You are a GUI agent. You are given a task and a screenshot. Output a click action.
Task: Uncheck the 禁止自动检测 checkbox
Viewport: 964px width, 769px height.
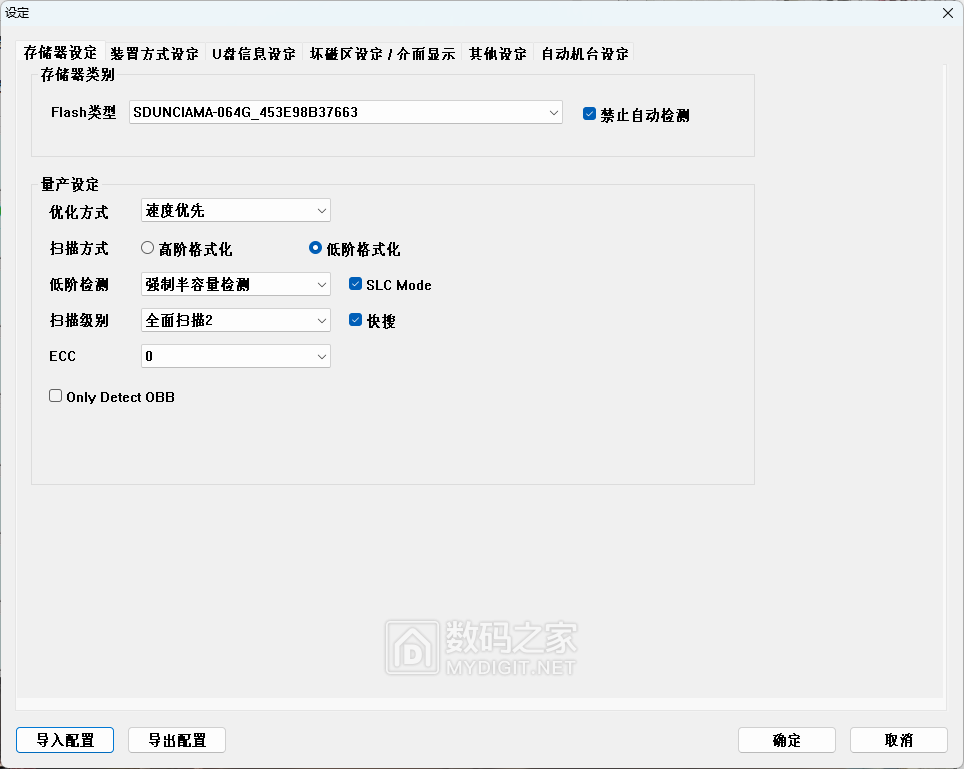(589, 114)
